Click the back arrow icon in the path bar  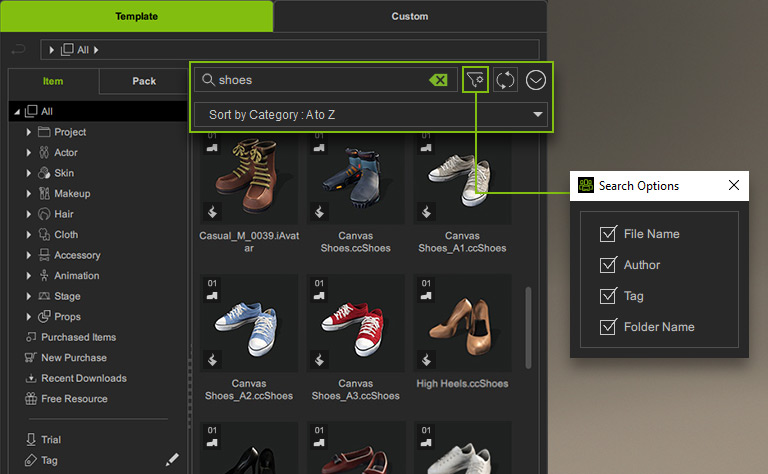tap(18, 49)
